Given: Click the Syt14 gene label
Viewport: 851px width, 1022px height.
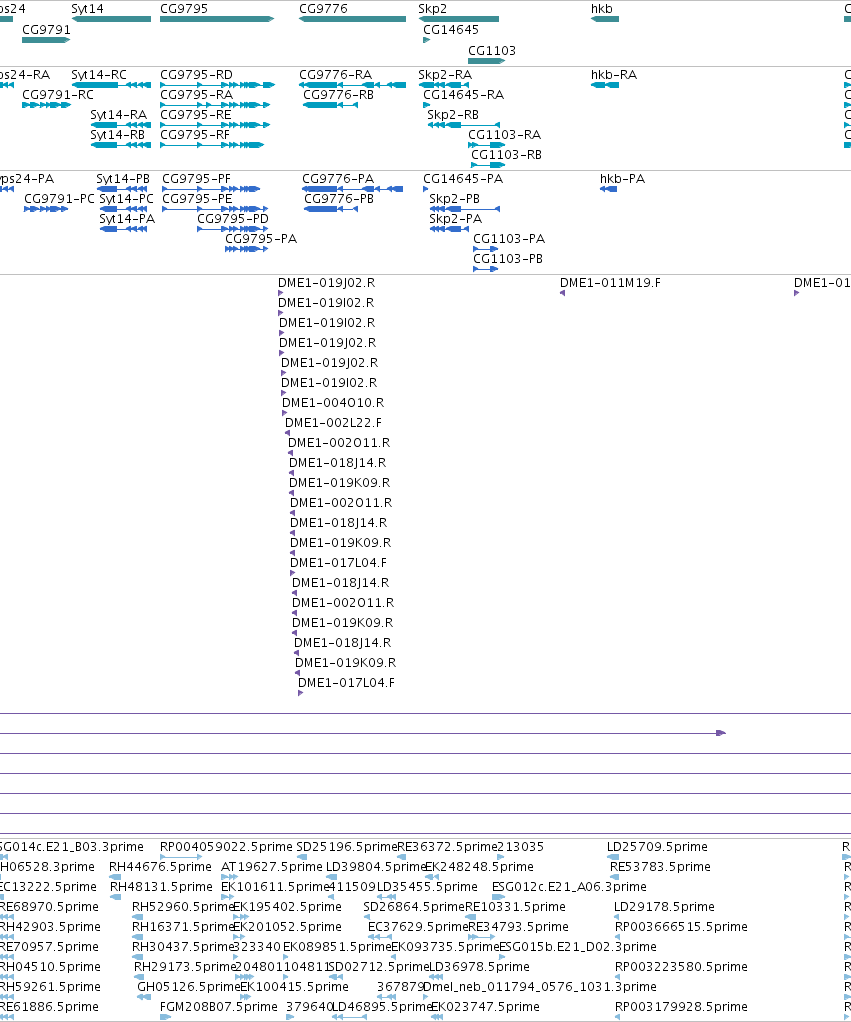Looking at the screenshot, I should [x=87, y=8].
